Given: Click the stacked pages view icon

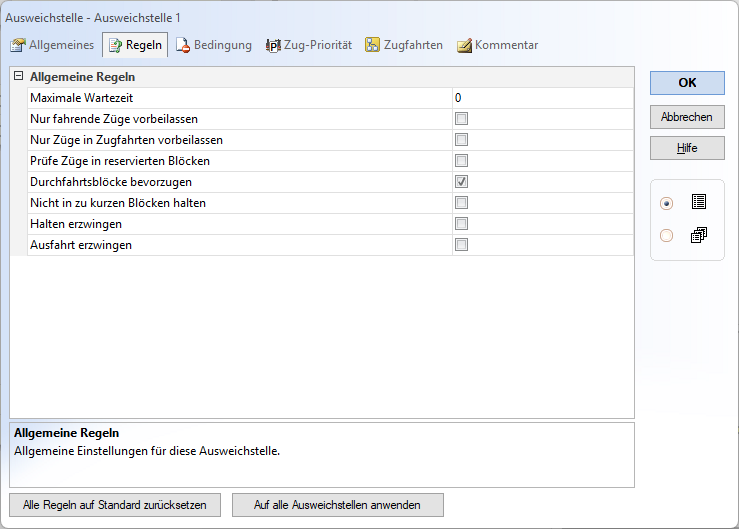Looking at the screenshot, I should [699, 235].
